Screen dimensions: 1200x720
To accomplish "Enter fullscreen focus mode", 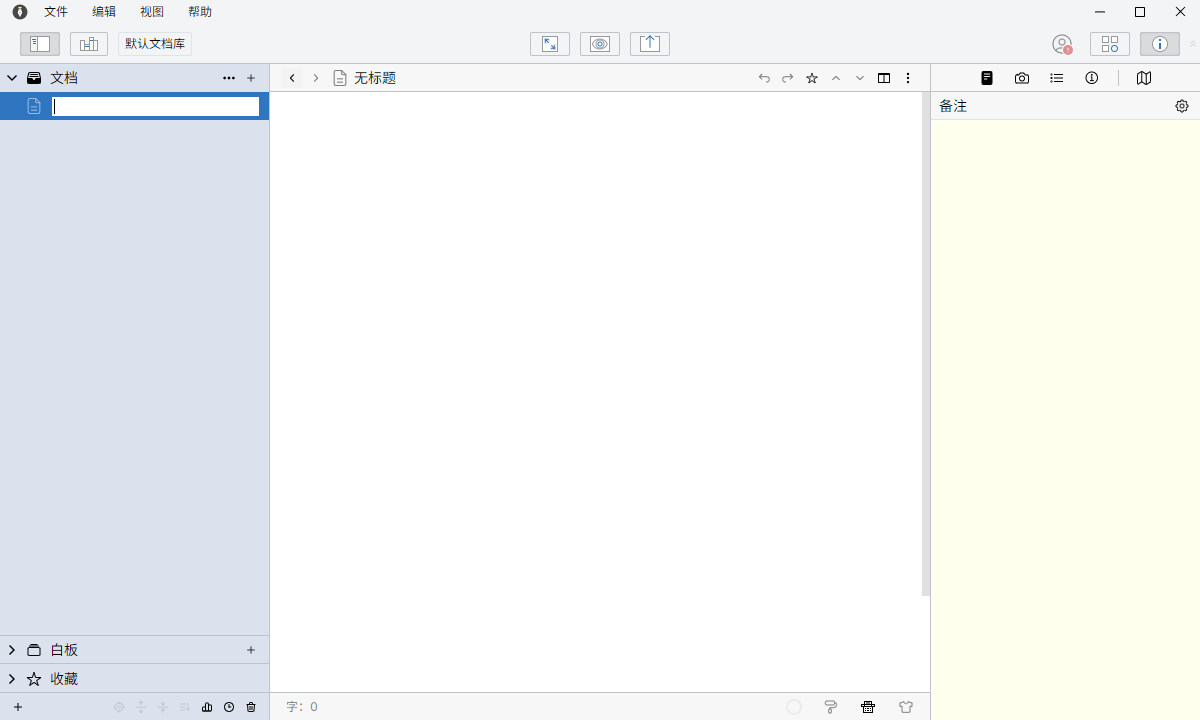I will [550, 44].
